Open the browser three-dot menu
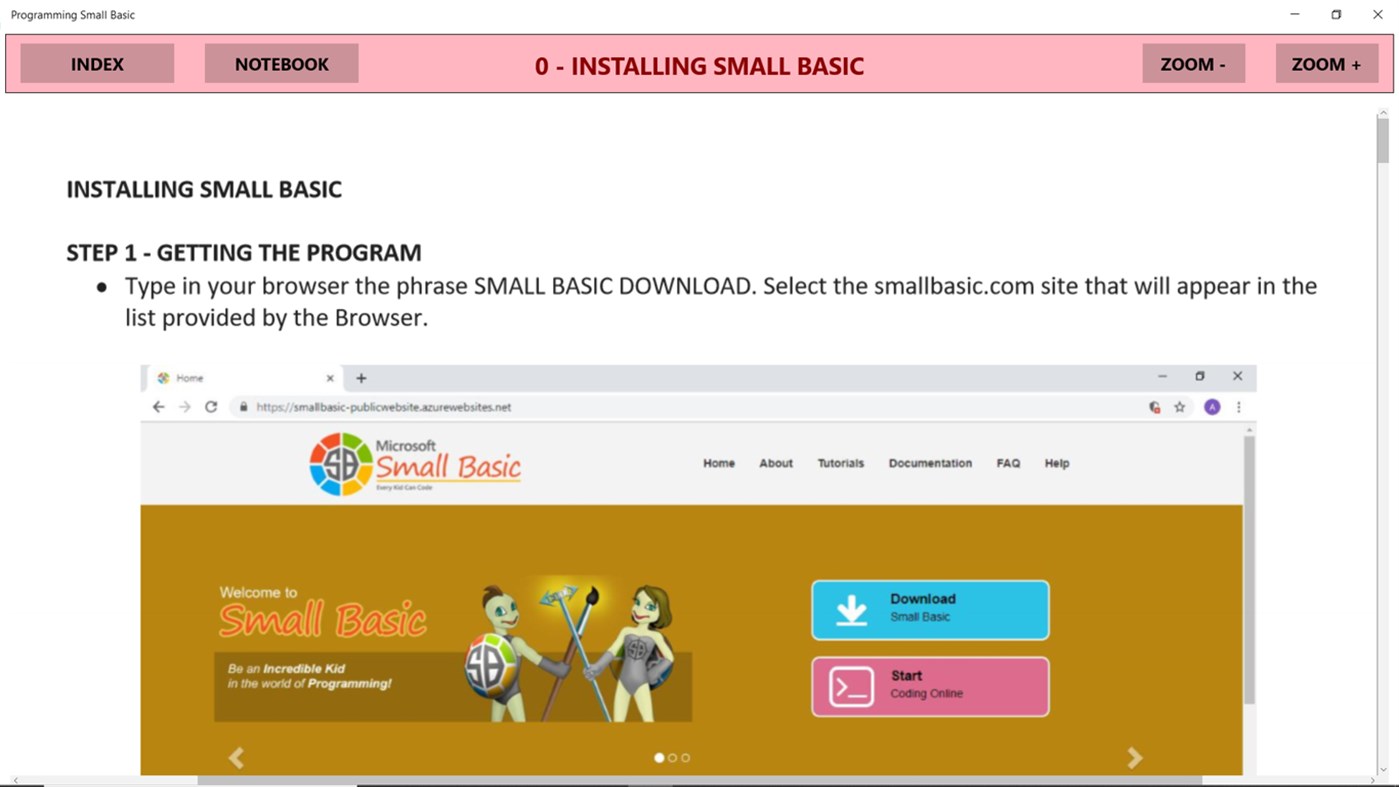Image resolution: width=1399 pixels, height=787 pixels. pyautogui.click(x=1238, y=407)
